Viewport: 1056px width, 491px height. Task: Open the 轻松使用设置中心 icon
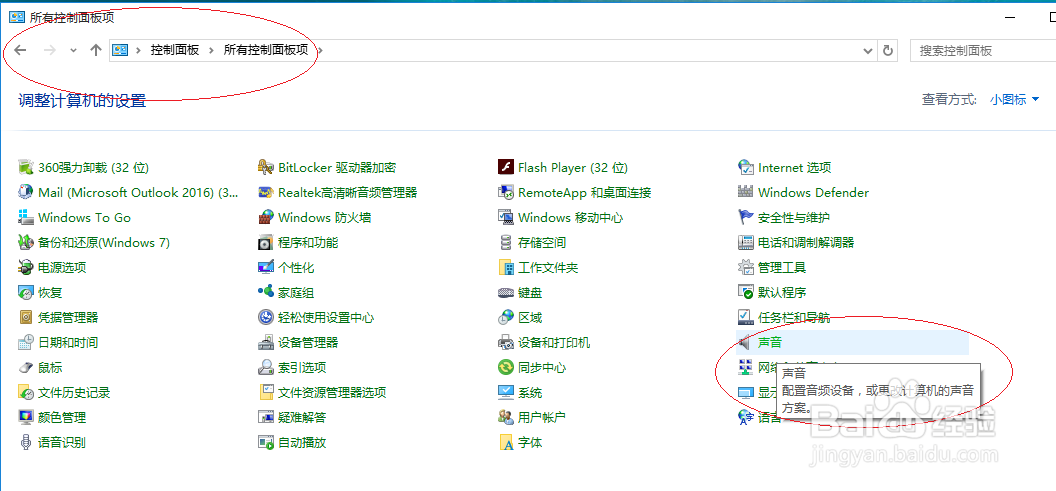pos(266,317)
